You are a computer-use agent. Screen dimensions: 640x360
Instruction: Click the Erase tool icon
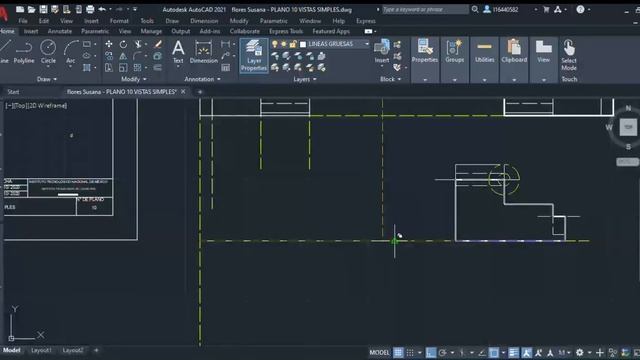[x=158, y=44]
